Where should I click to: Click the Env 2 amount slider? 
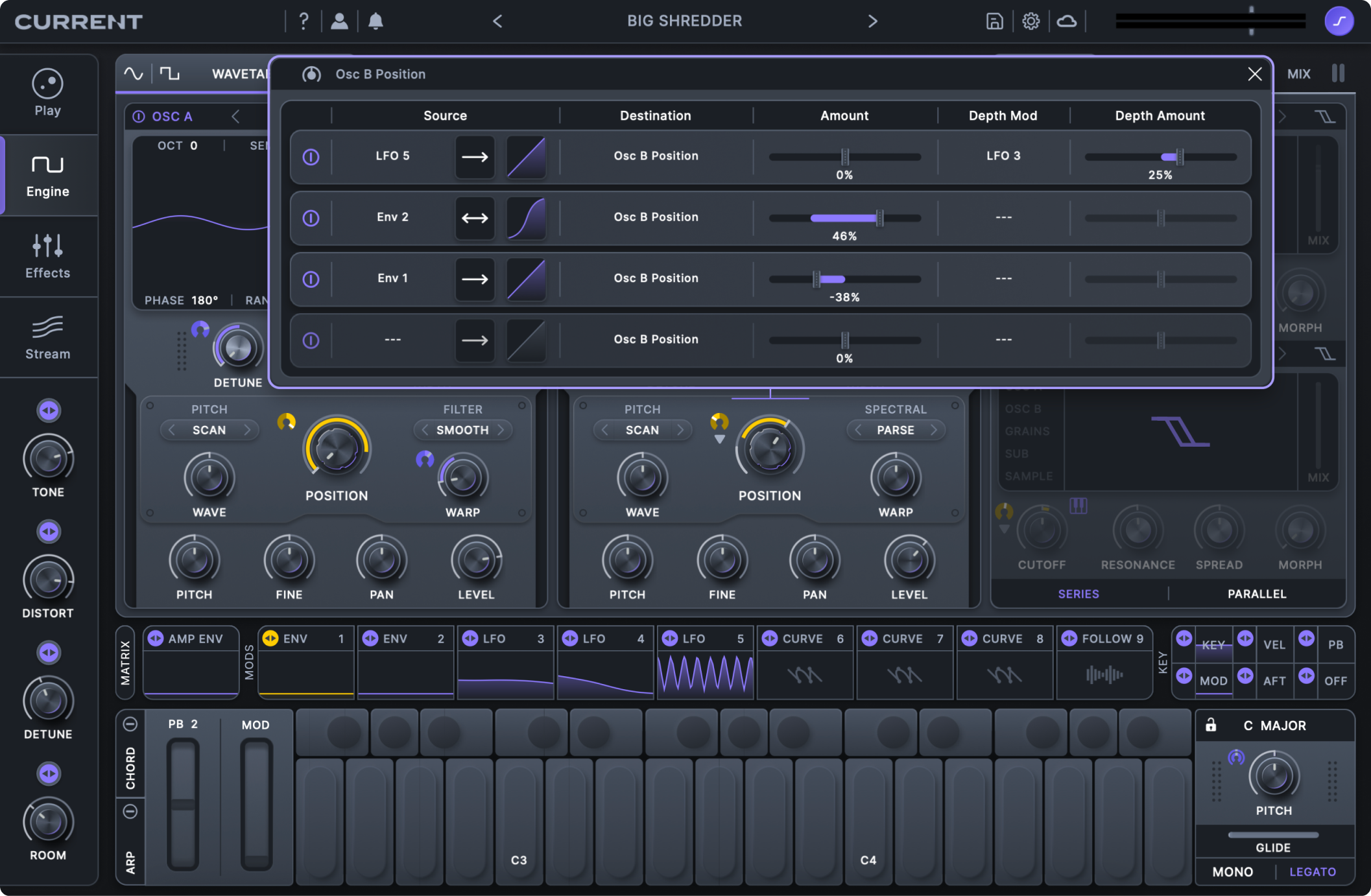coord(844,218)
